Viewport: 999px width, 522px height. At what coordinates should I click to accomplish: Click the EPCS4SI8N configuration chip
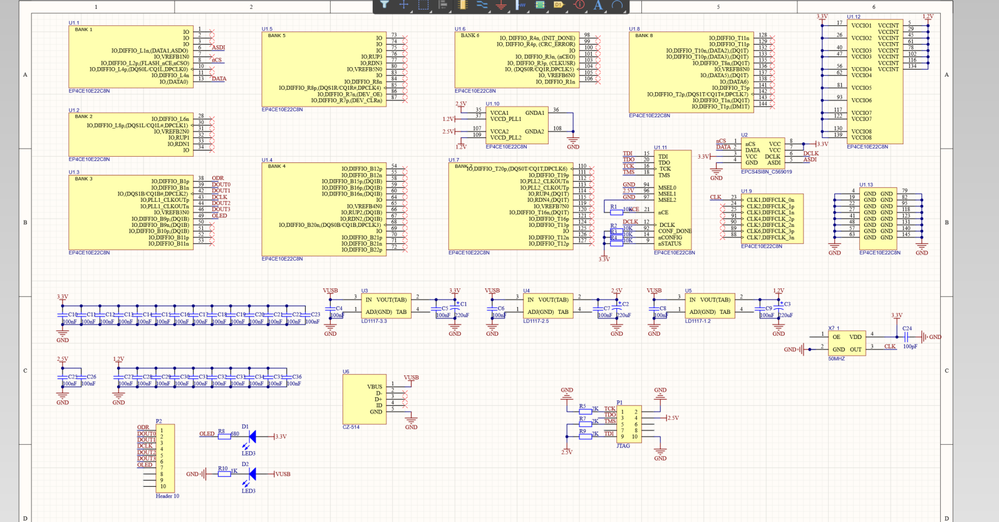762,154
